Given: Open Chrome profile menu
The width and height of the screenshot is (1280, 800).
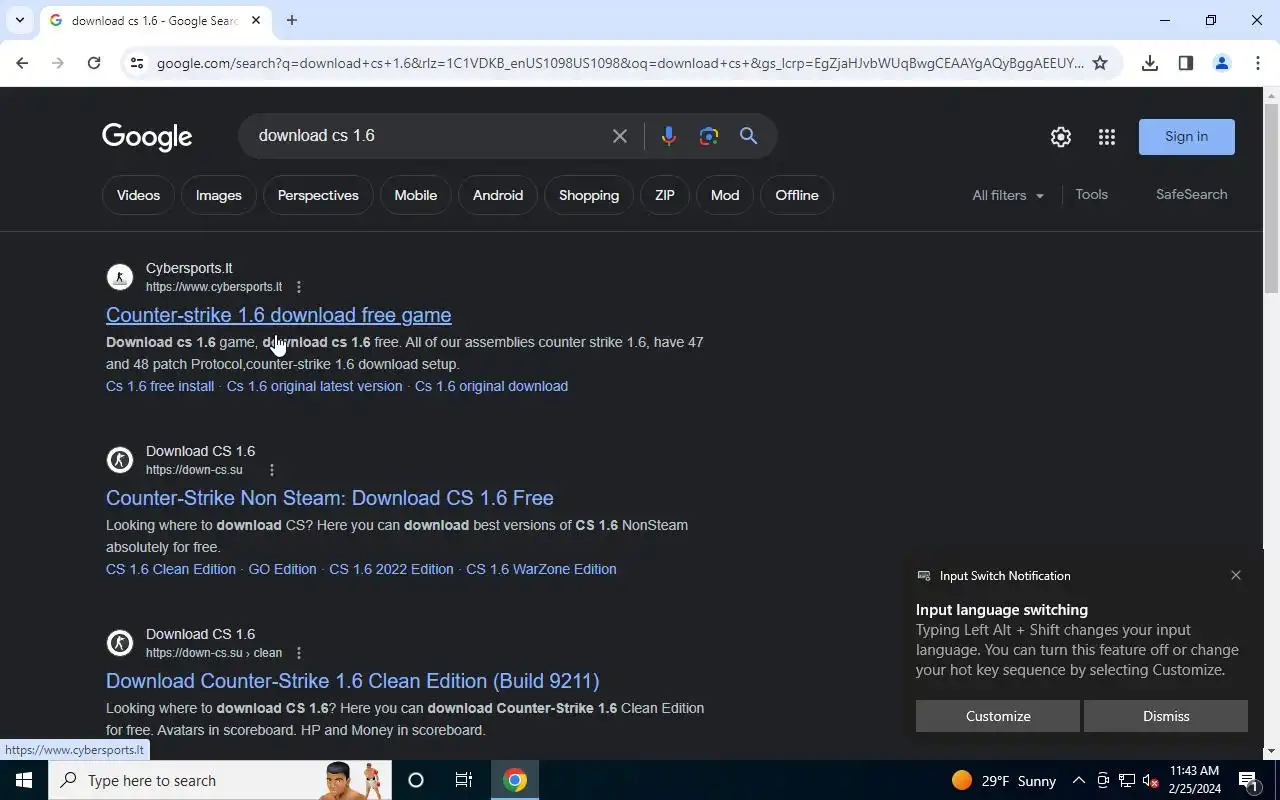Looking at the screenshot, I should [x=1222, y=63].
